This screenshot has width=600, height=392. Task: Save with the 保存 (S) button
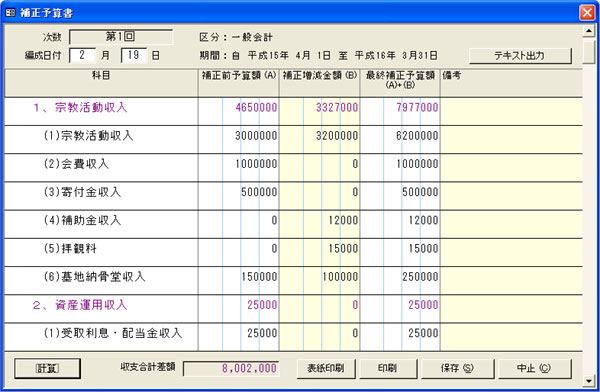[x=458, y=368]
